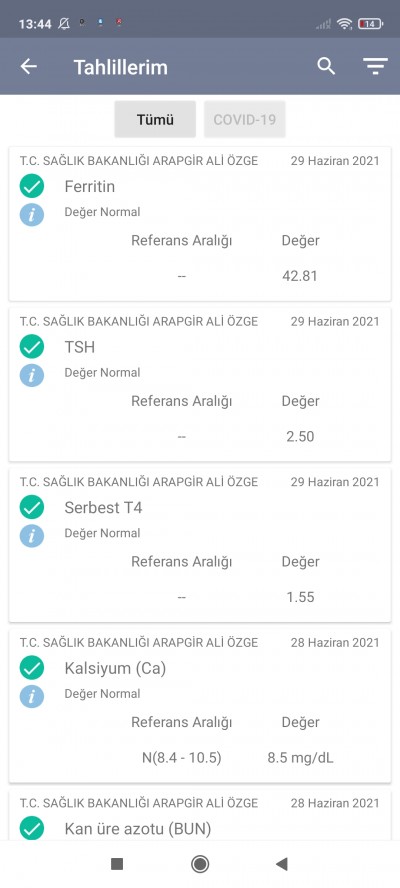The width and height of the screenshot is (400, 888).
Task: Switch to the COVID-19 tab
Action: (x=245, y=119)
